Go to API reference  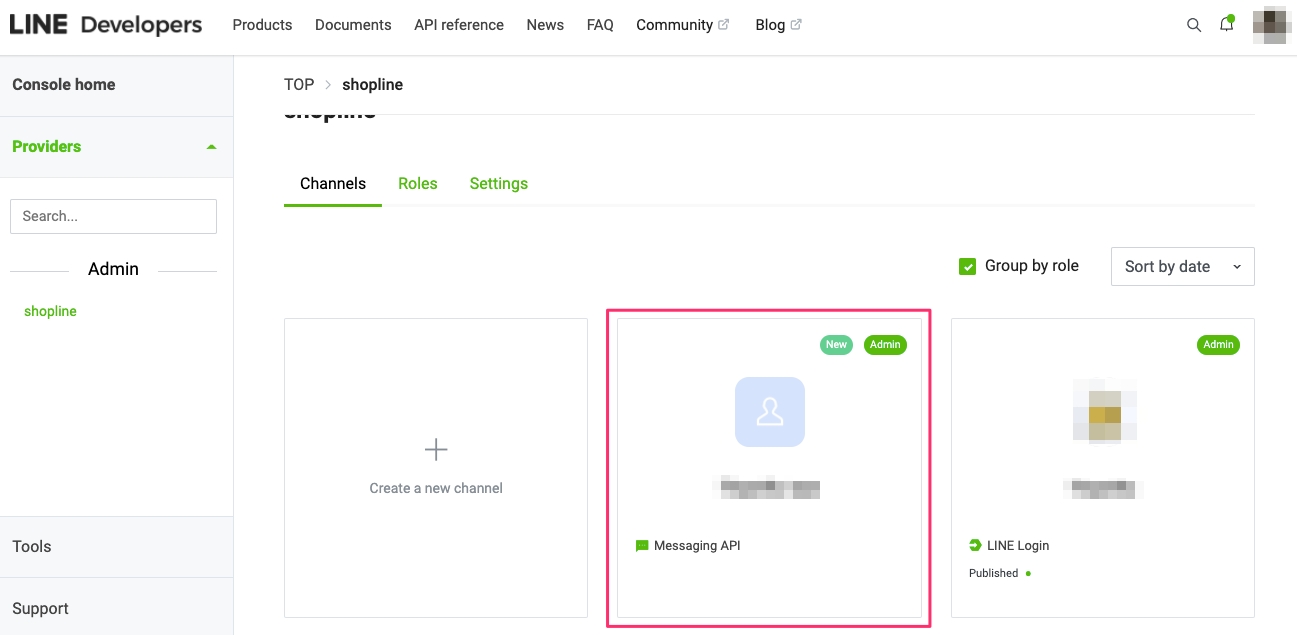click(x=459, y=25)
